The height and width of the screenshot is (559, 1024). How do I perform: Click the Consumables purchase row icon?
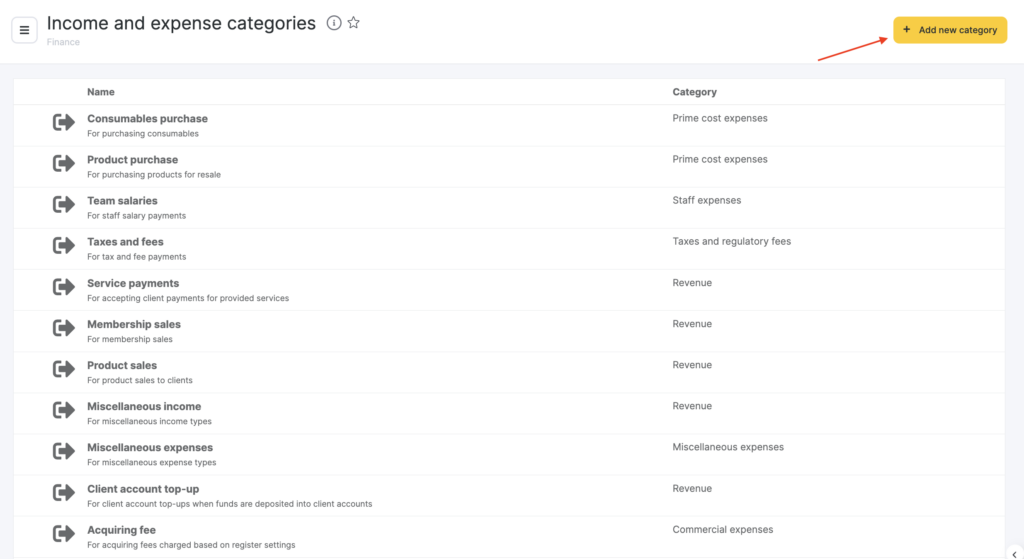(x=64, y=122)
